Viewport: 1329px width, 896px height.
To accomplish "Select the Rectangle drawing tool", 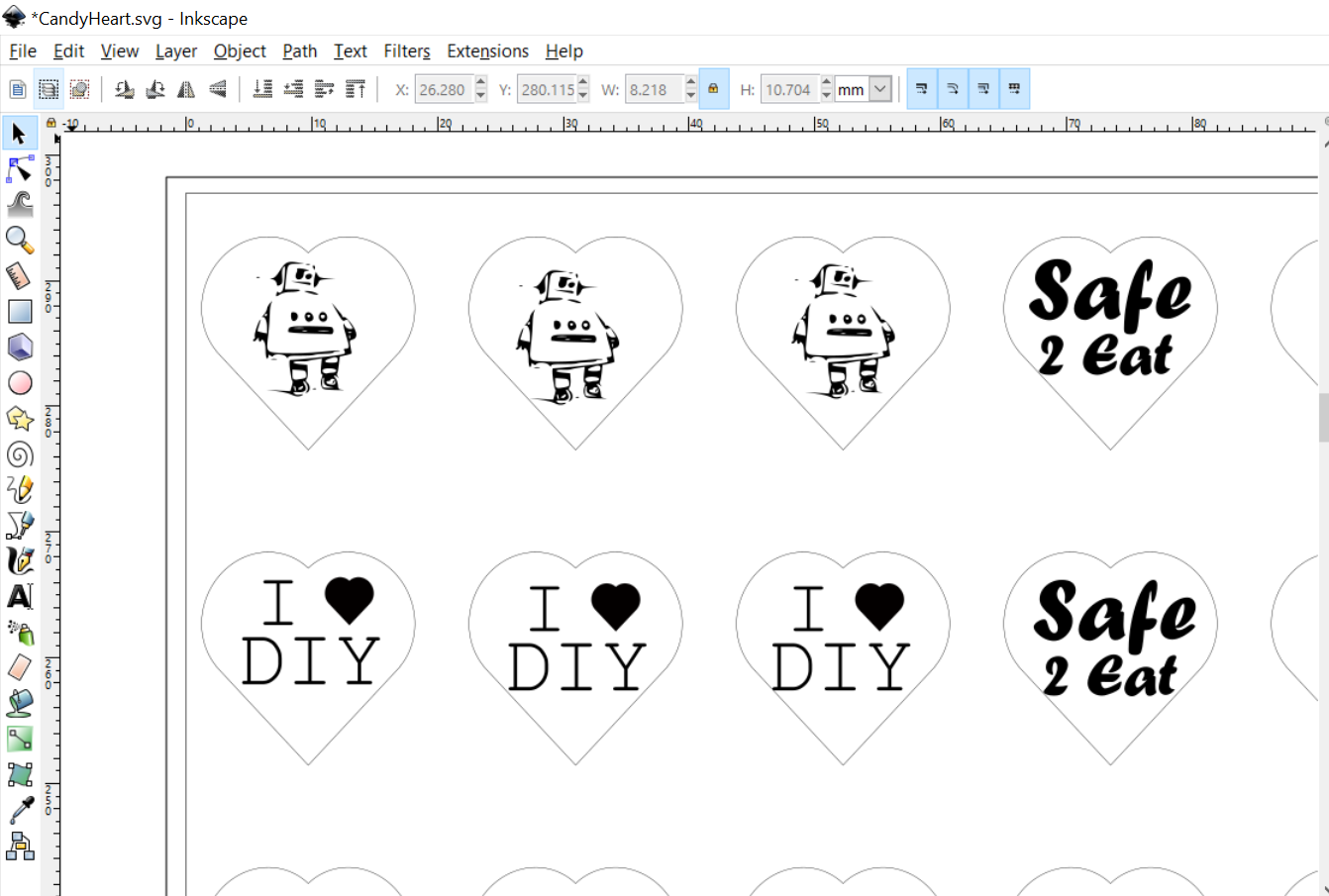I will coord(20,311).
